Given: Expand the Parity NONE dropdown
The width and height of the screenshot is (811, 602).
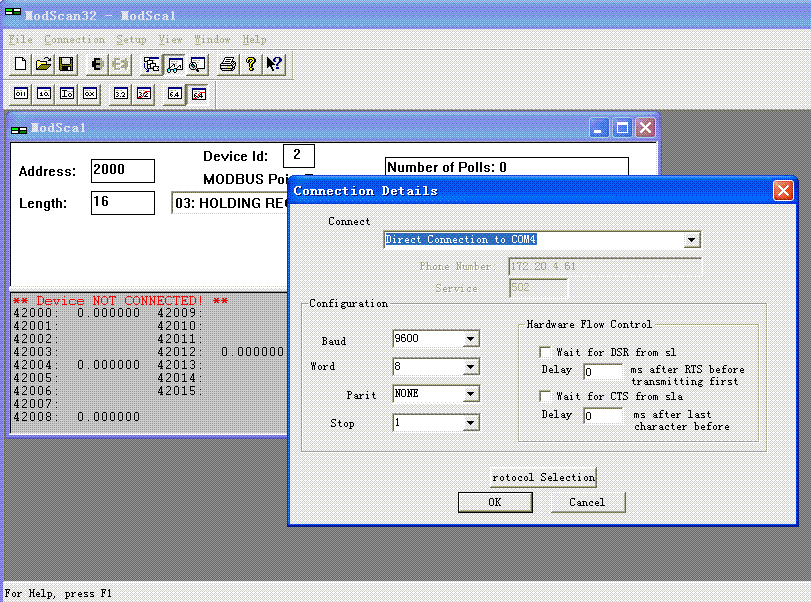Looking at the screenshot, I should pos(471,395).
